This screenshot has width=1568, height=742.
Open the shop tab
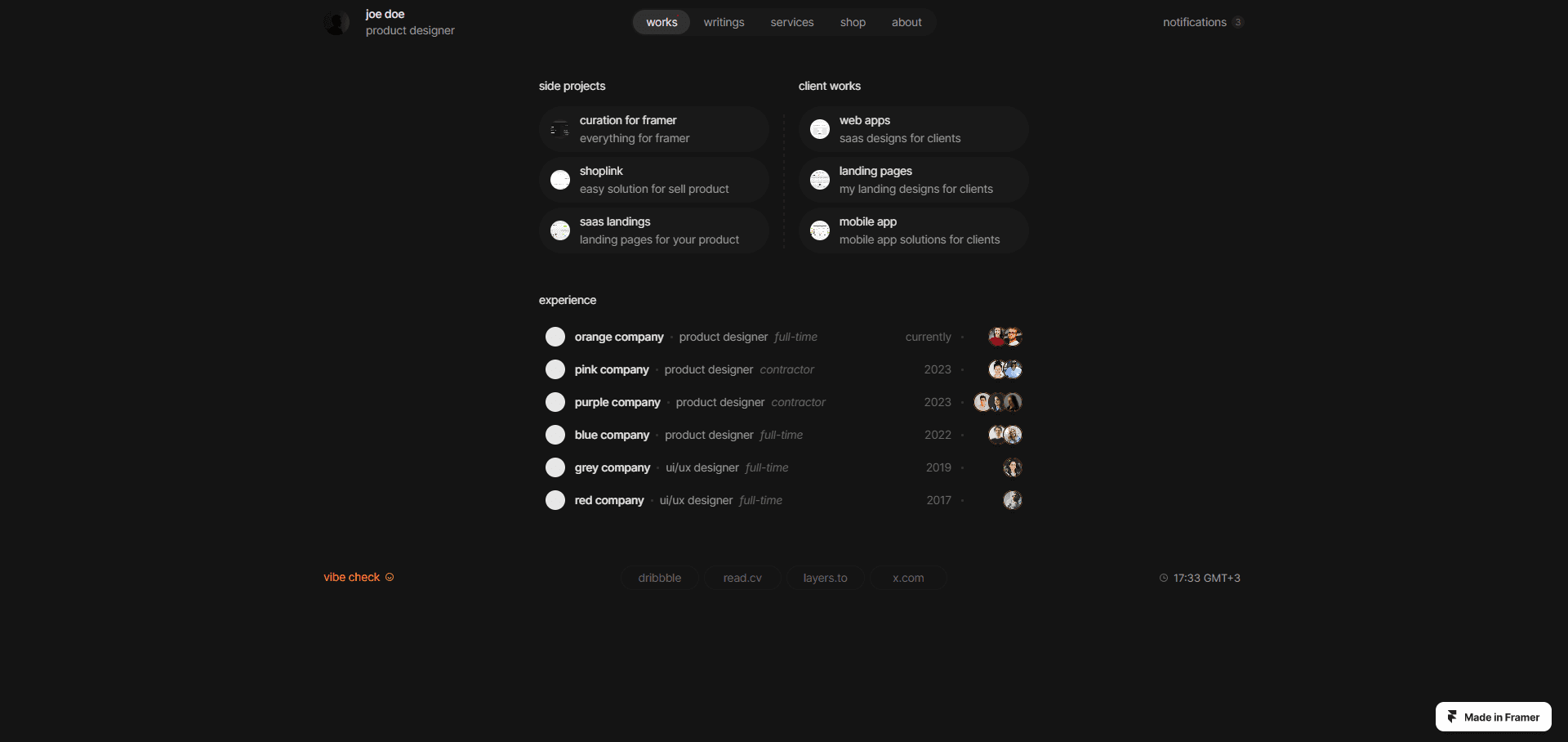853,22
